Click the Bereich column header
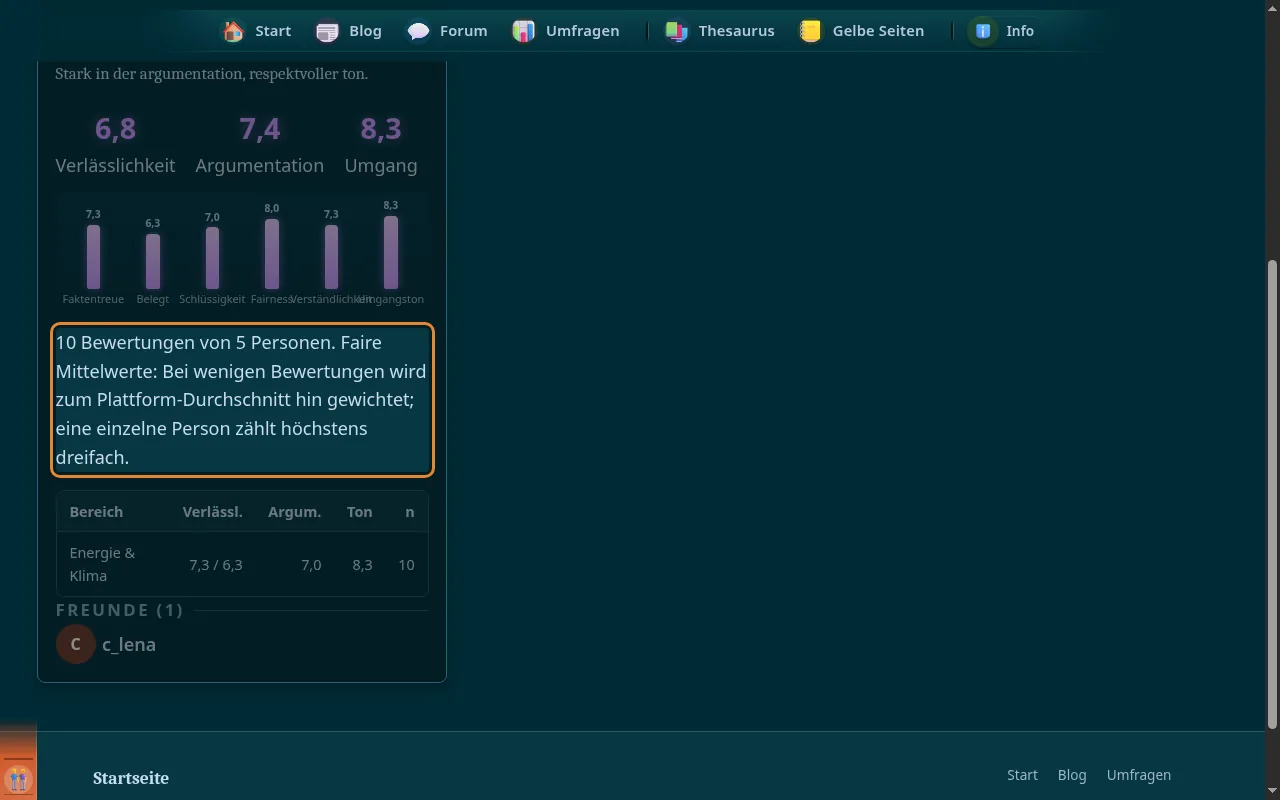The image size is (1280, 800). coord(96,512)
